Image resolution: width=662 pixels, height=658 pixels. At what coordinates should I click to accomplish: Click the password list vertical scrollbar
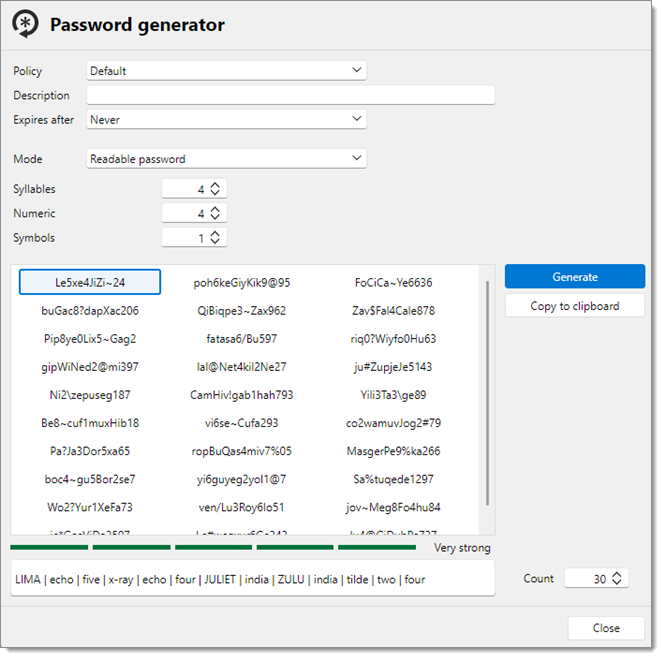click(x=487, y=393)
